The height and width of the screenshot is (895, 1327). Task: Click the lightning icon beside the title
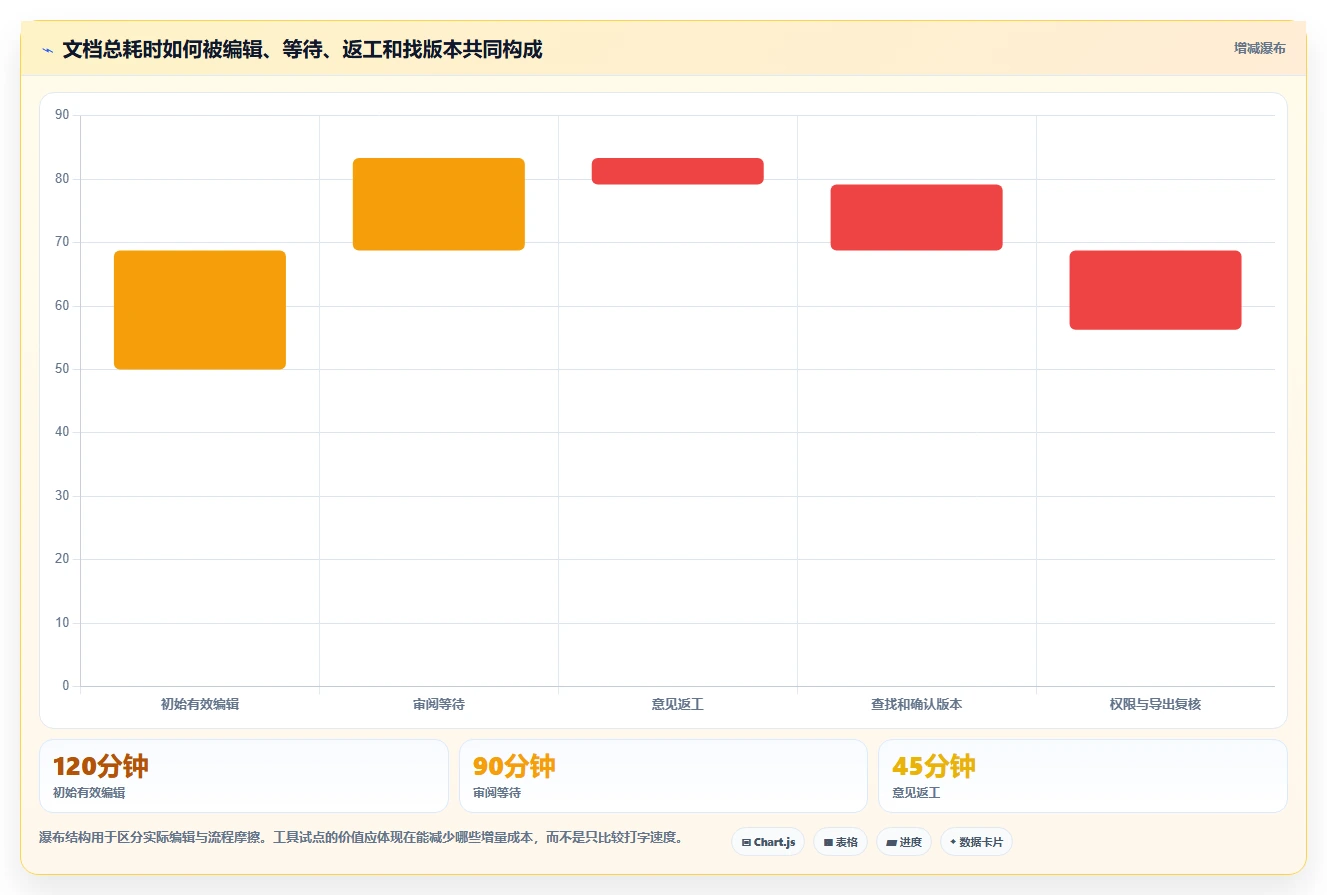pos(47,50)
